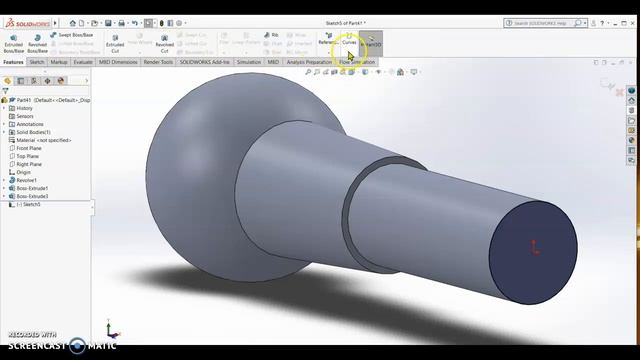Click the tree filter funnel icon
Viewport: 640px width, 360px height.
point(5,91)
